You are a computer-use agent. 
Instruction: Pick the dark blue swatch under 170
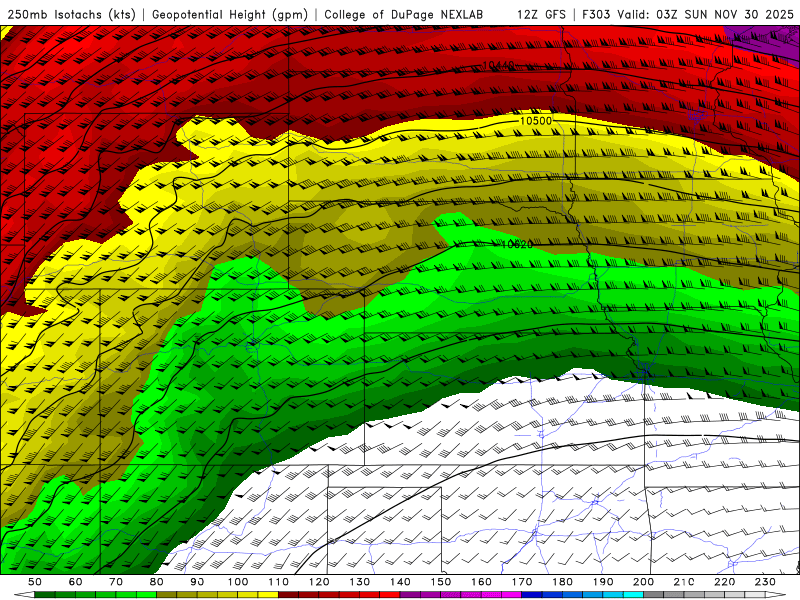click(x=532, y=595)
